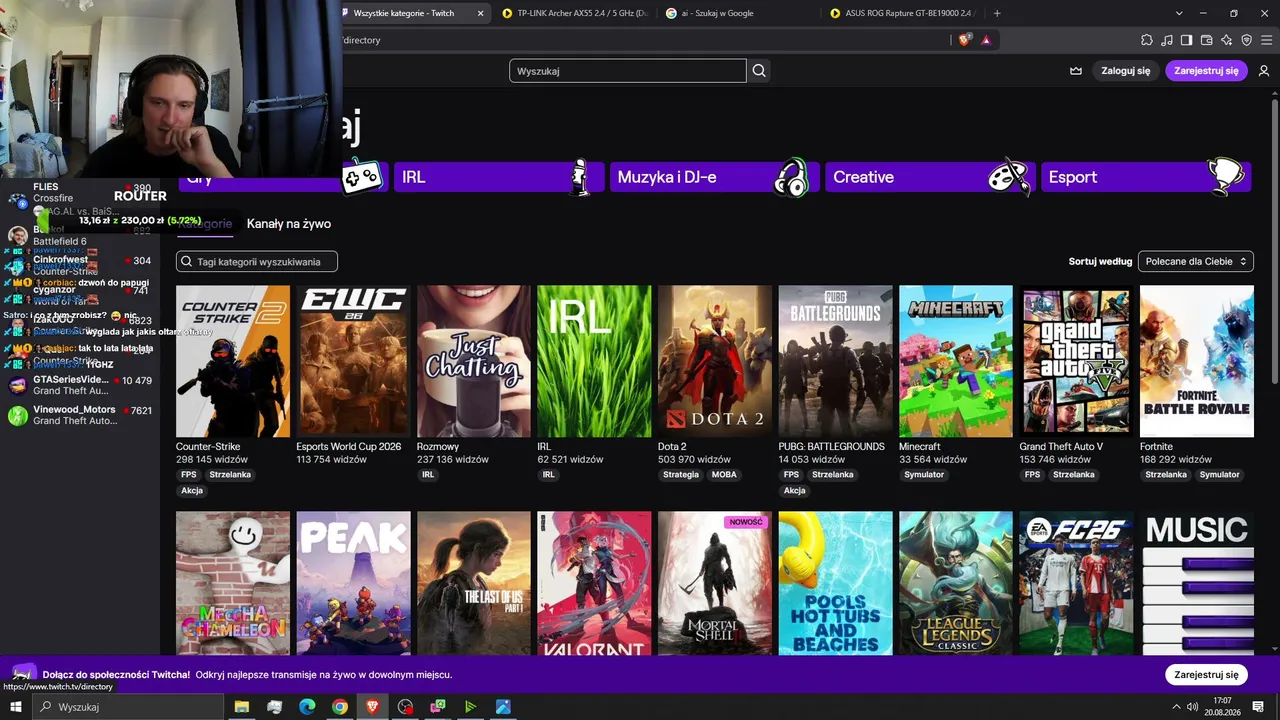Click the Brave VPN shield icon

coord(1246,40)
